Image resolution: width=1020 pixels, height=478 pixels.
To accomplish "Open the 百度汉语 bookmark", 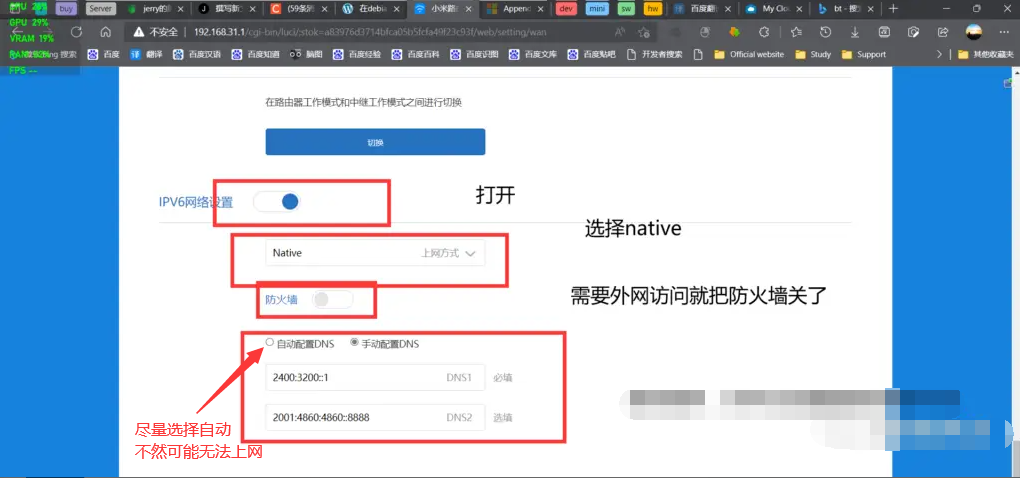I will coord(197,55).
